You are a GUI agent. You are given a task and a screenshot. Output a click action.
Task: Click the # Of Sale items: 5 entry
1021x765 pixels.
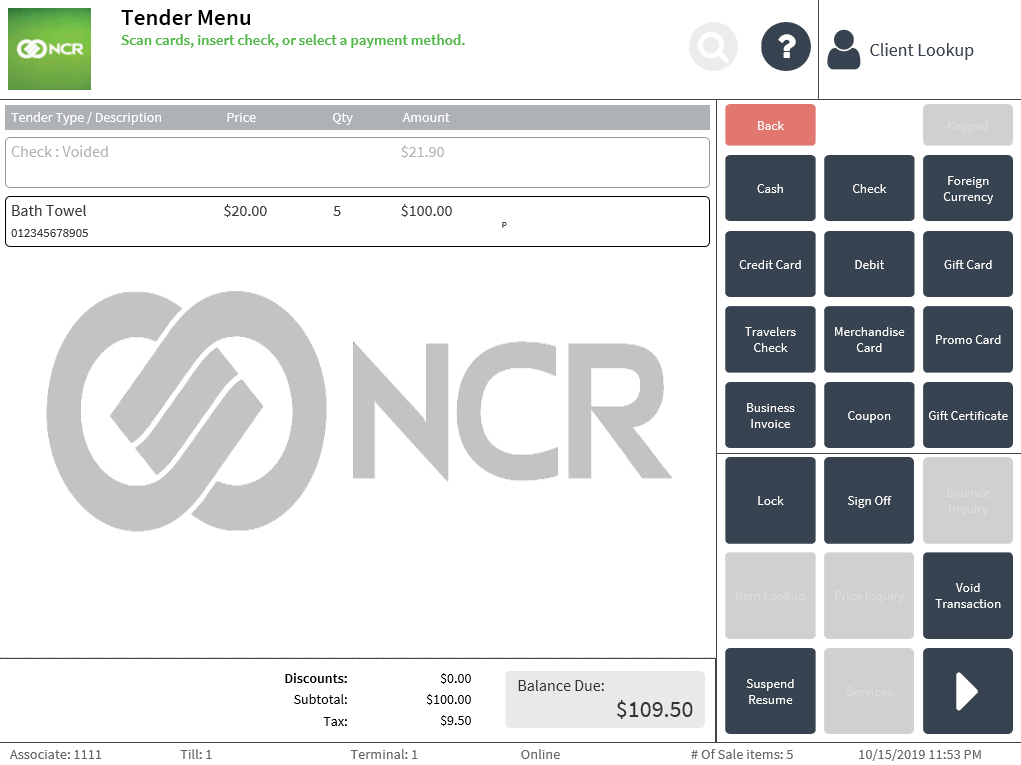click(x=742, y=754)
